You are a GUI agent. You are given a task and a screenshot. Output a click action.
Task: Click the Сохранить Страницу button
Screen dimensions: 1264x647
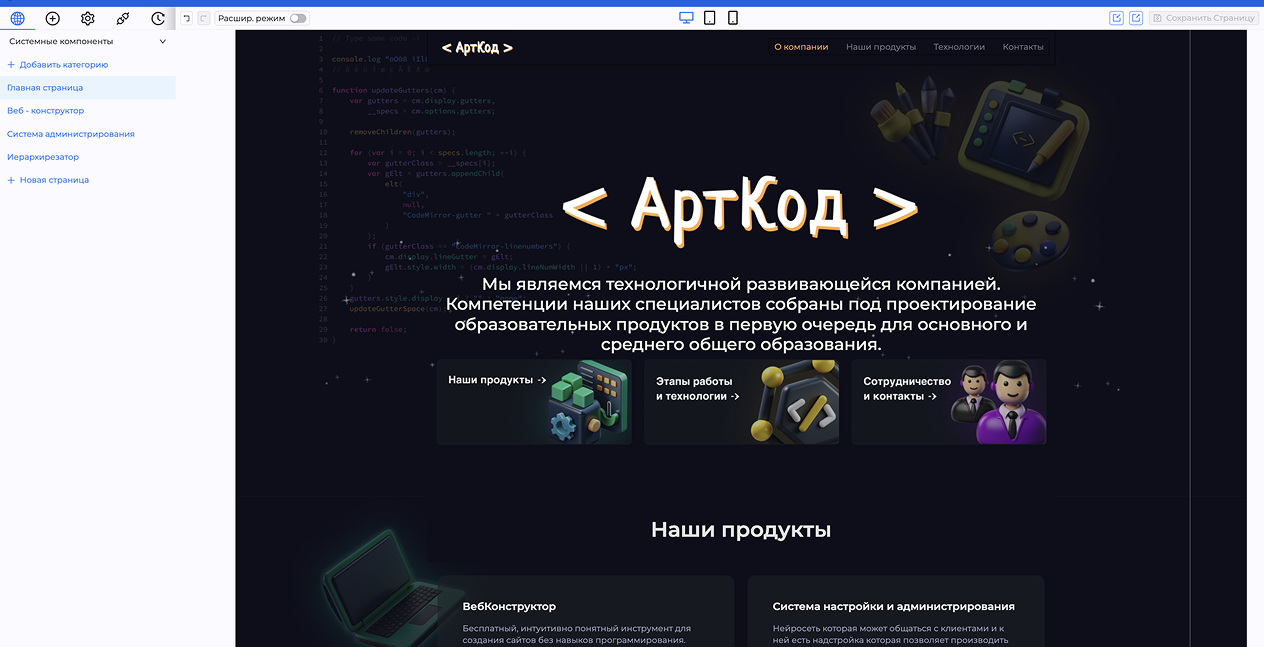[1204, 18]
